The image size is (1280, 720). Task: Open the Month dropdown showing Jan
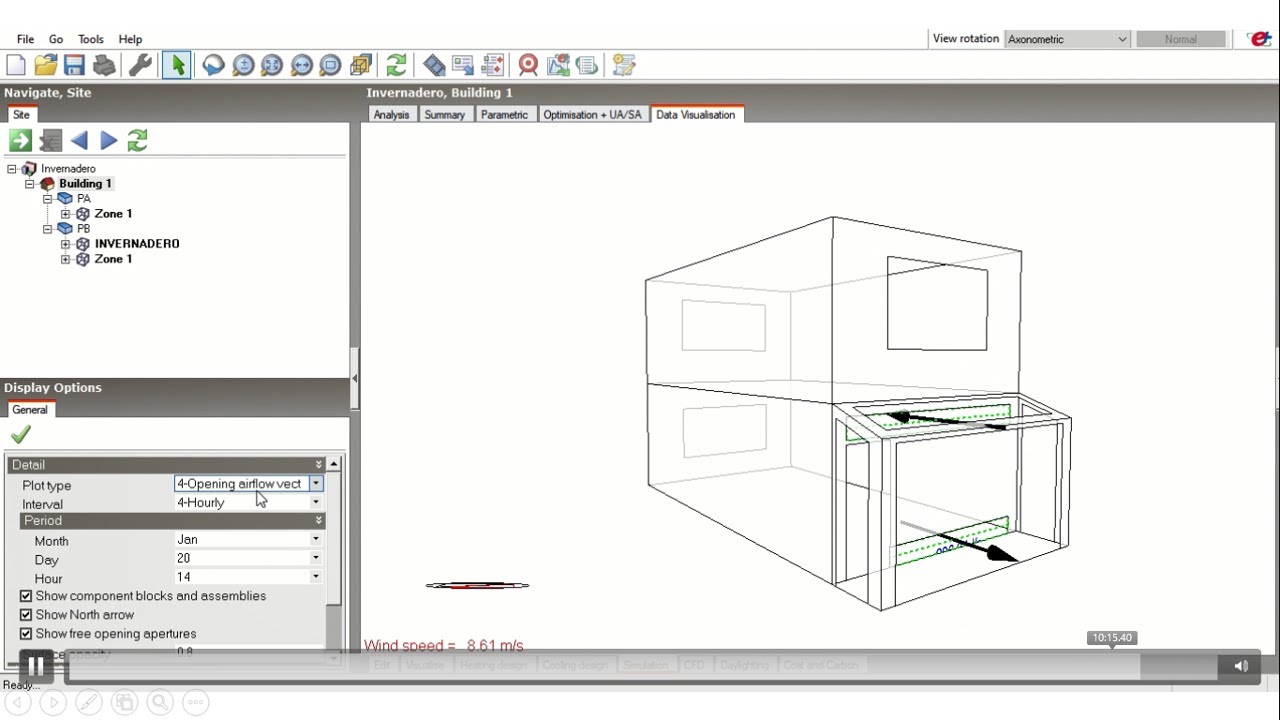315,540
